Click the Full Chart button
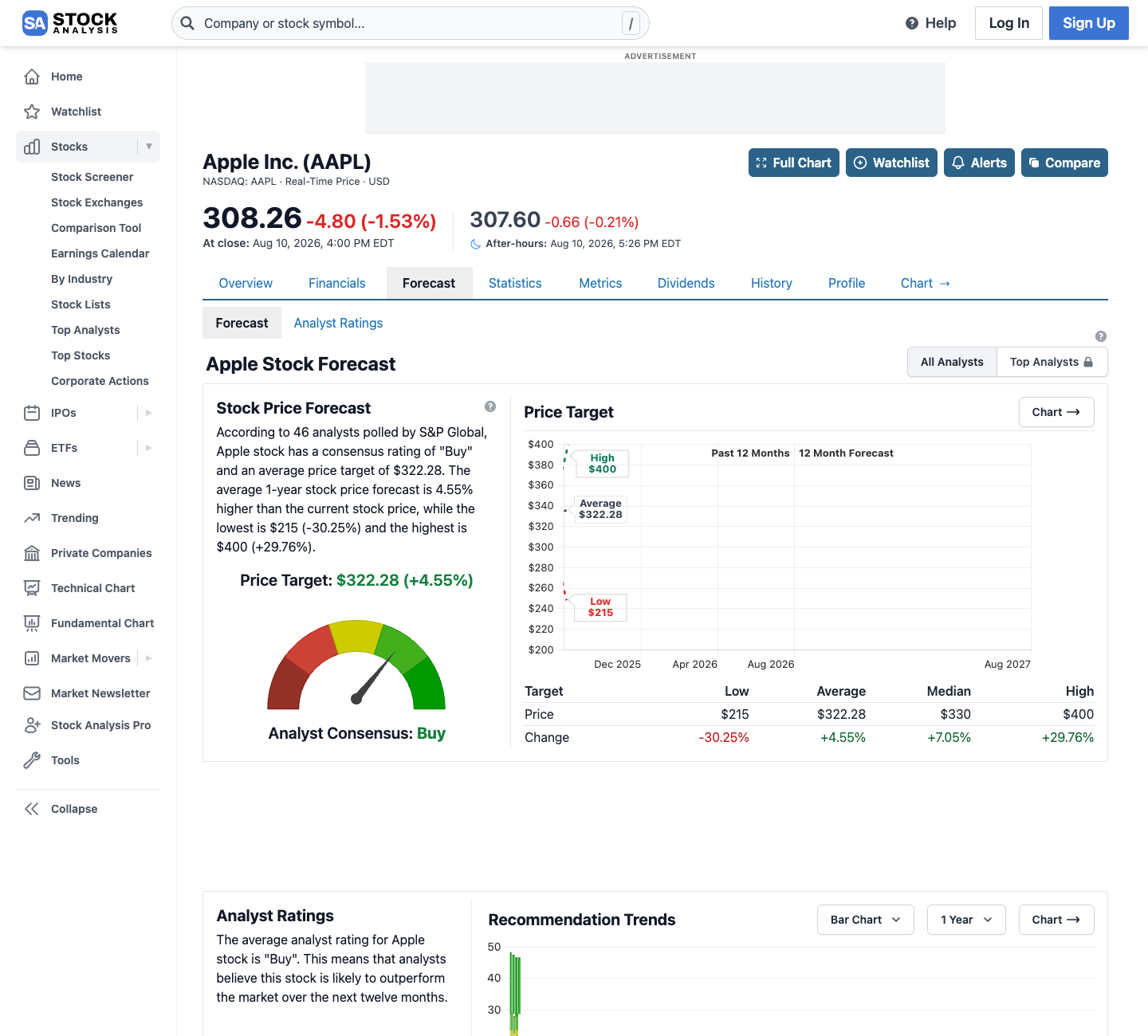1148x1036 pixels. (794, 163)
